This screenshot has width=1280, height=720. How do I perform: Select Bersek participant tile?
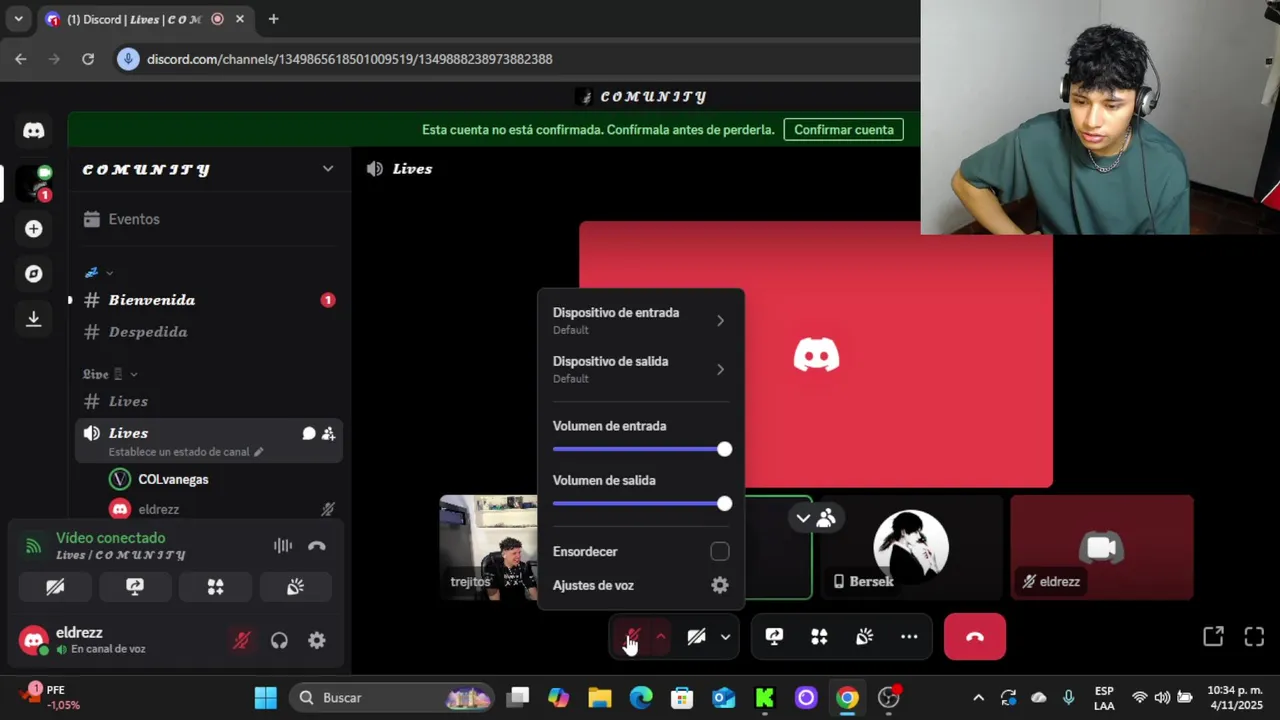[x=911, y=548]
